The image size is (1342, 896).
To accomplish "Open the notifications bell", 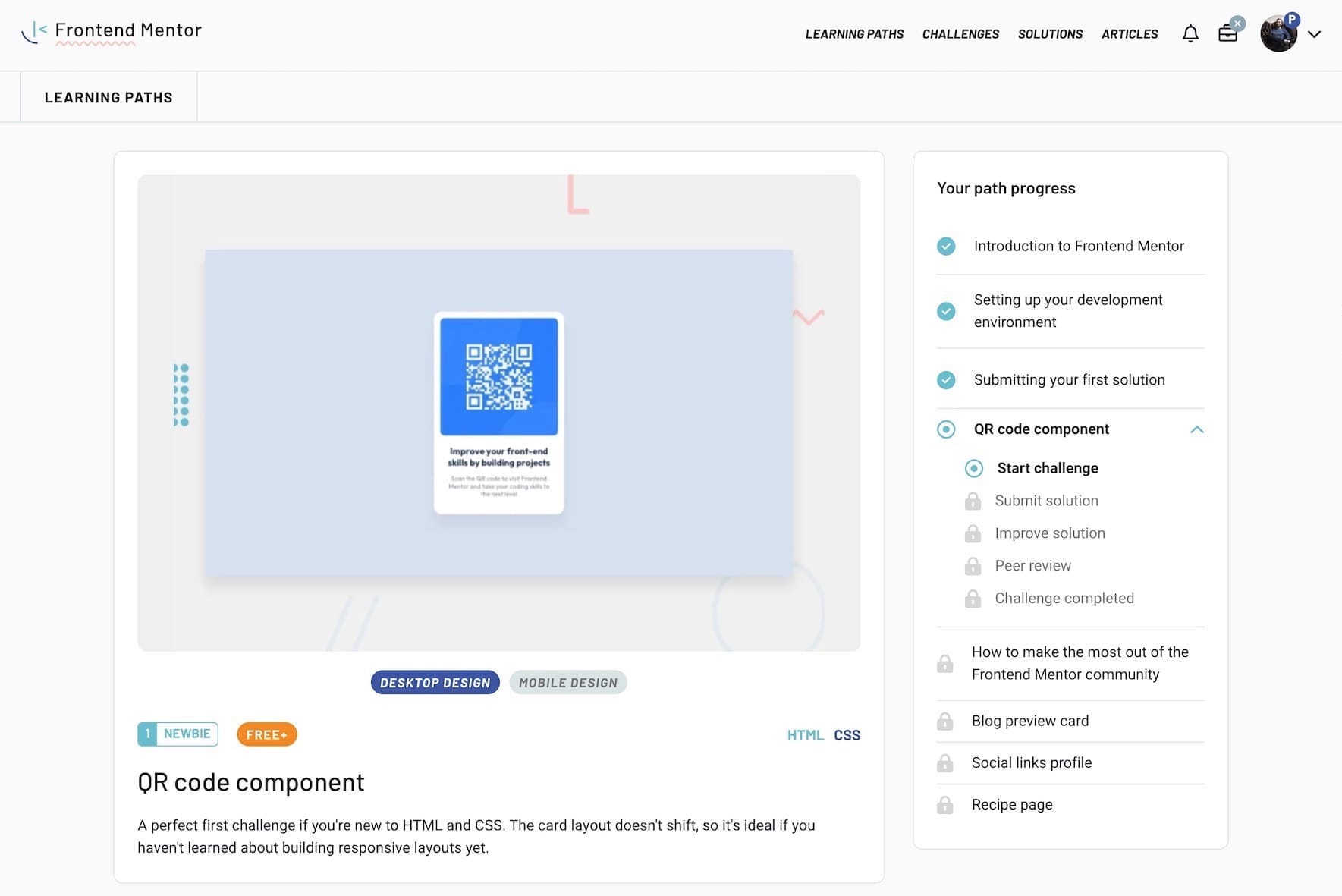I will 1190,33.
